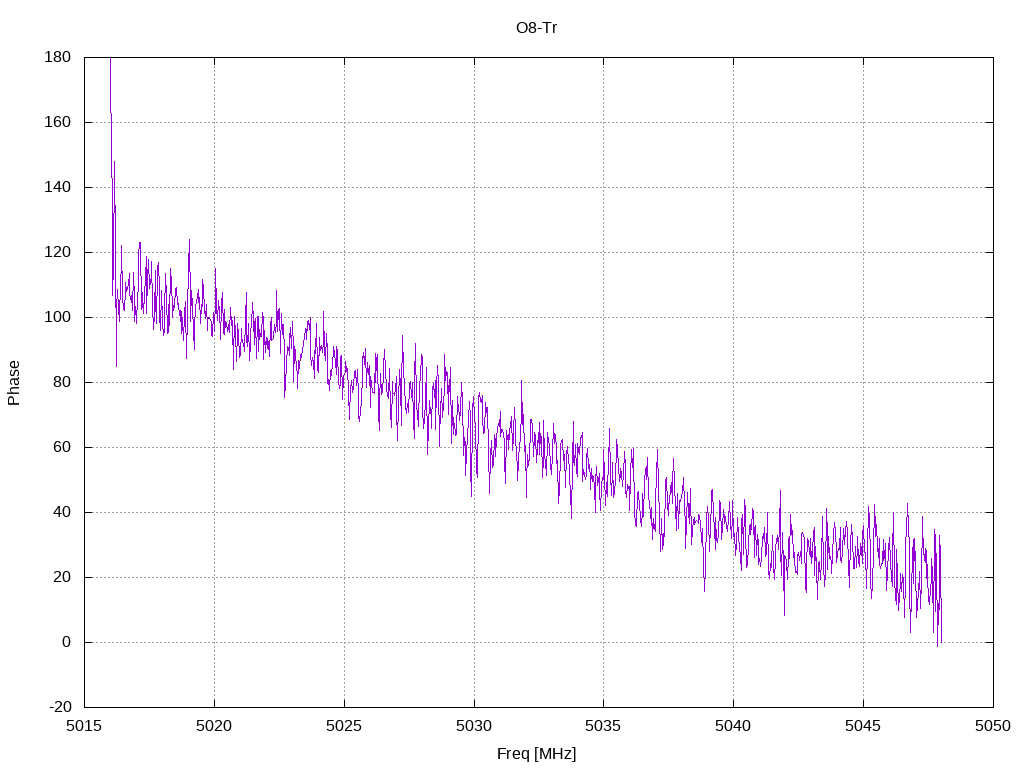
Task: Click y-axis tick label 120
Action: (57, 252)
